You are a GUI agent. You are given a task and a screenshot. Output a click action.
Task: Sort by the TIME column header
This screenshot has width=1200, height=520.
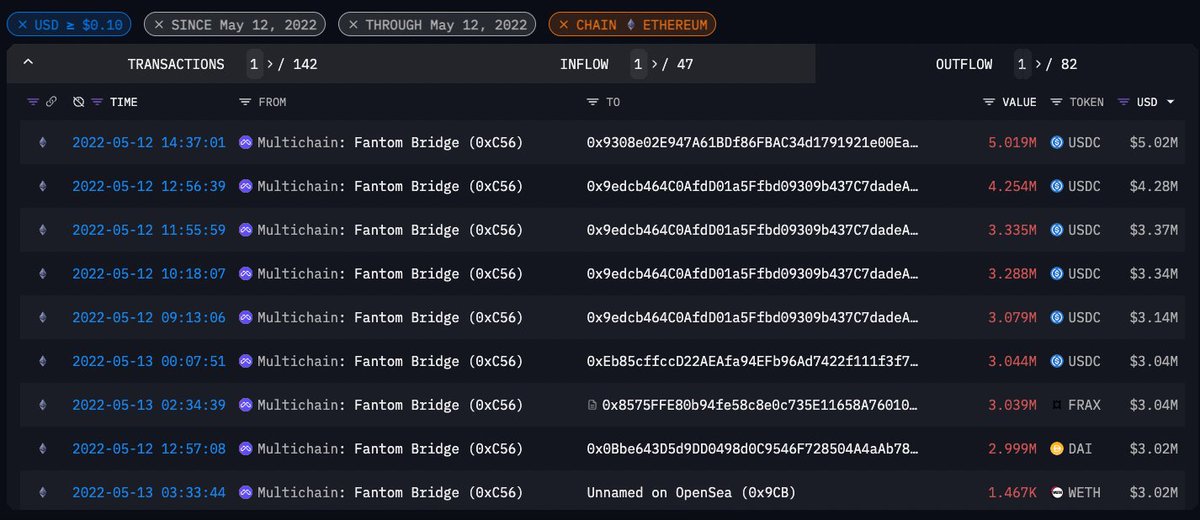coord(124,102)
